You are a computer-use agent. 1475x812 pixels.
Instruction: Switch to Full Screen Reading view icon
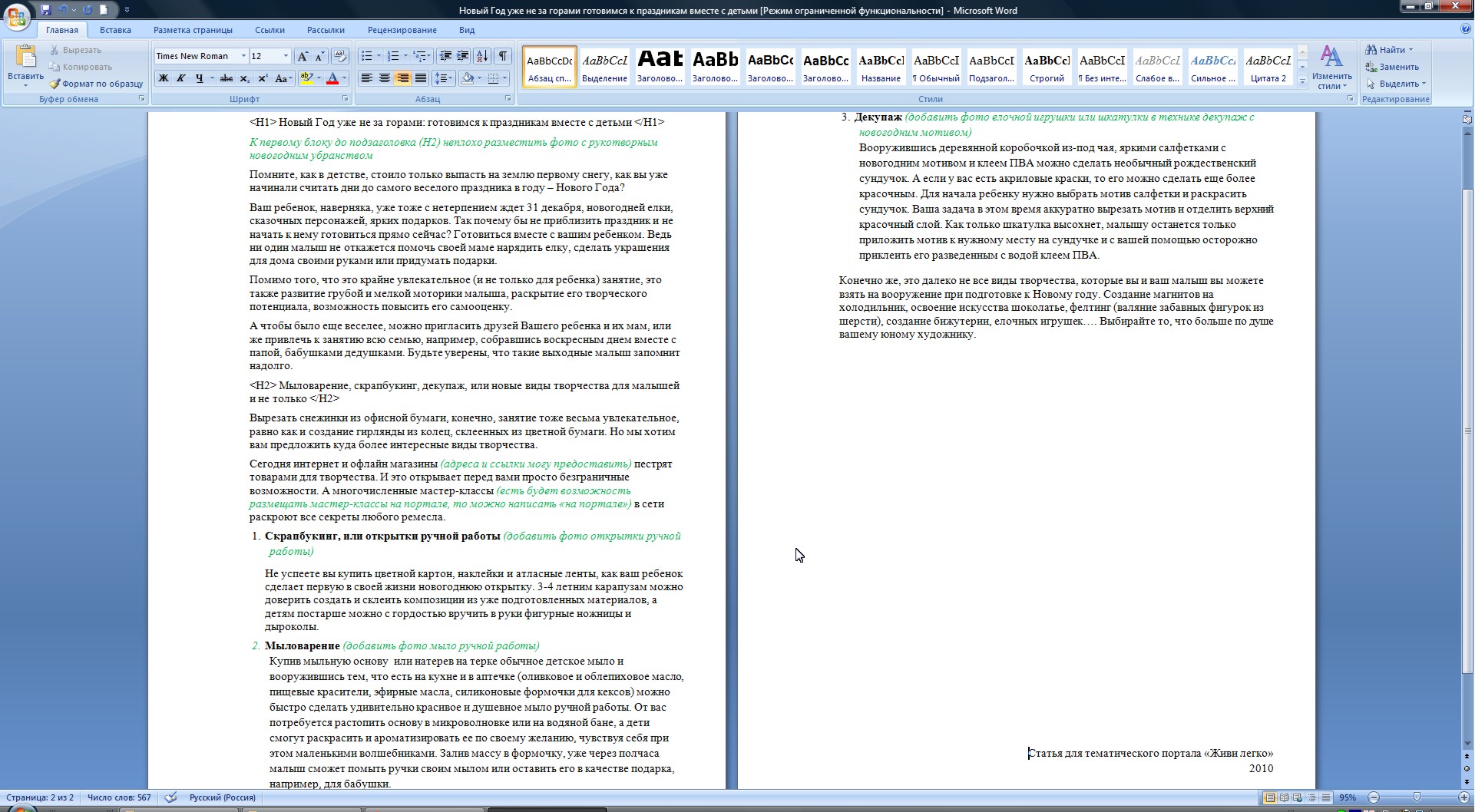1284,797
